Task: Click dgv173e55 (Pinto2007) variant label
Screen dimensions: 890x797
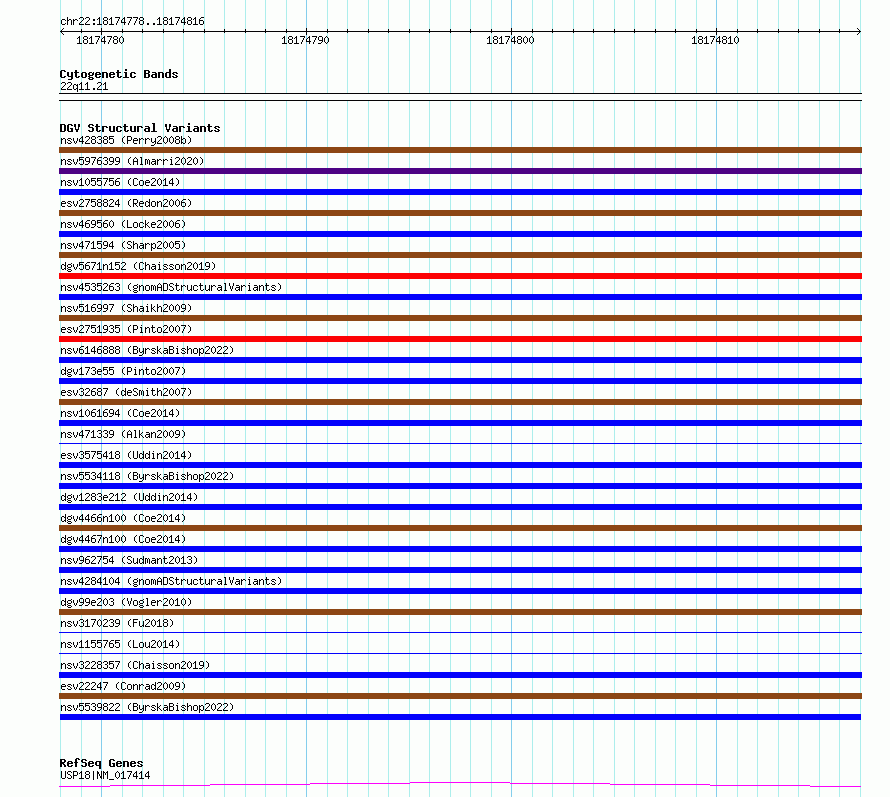Action: click(x=123, y=371)
